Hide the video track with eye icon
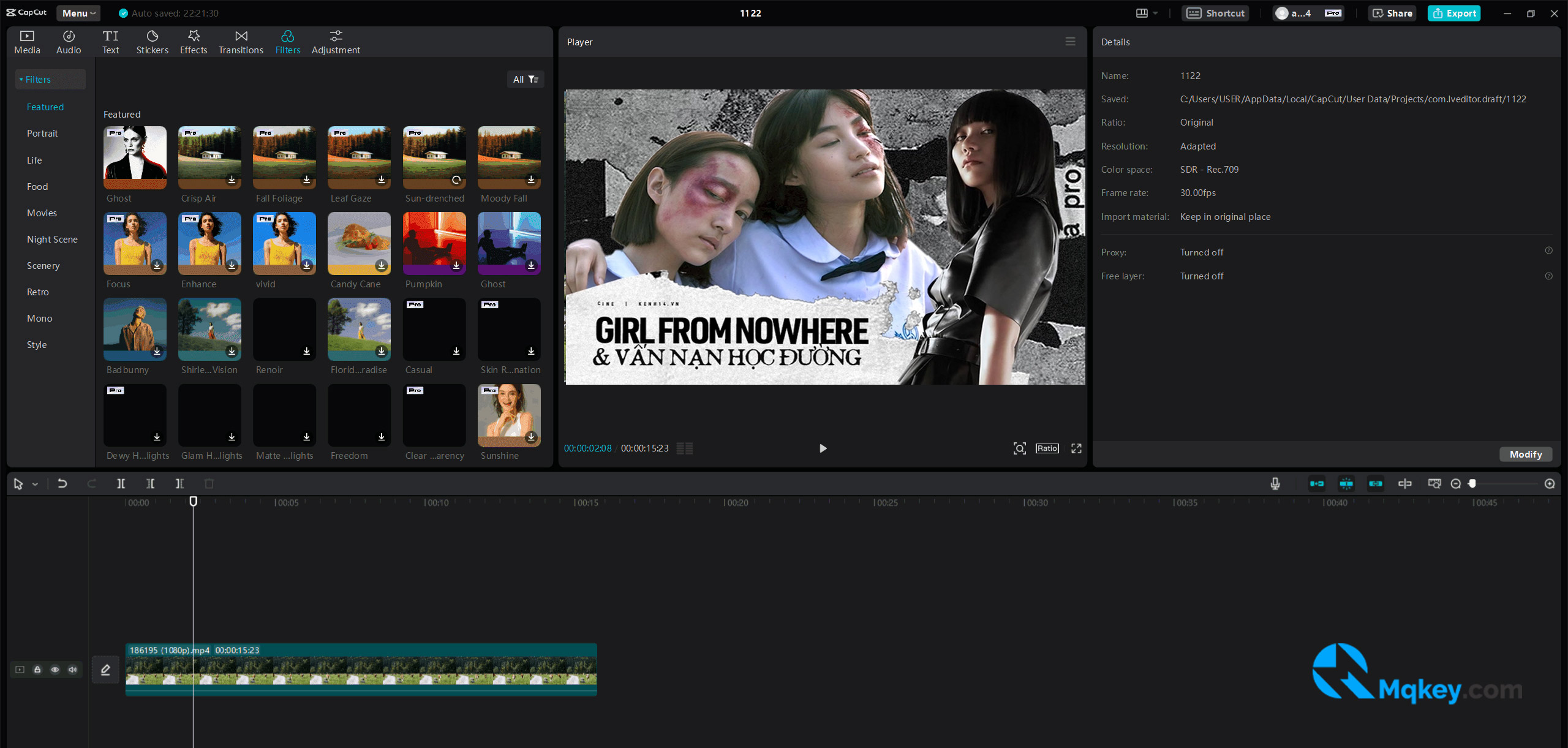1568x748 pixels. click(55, 670)
